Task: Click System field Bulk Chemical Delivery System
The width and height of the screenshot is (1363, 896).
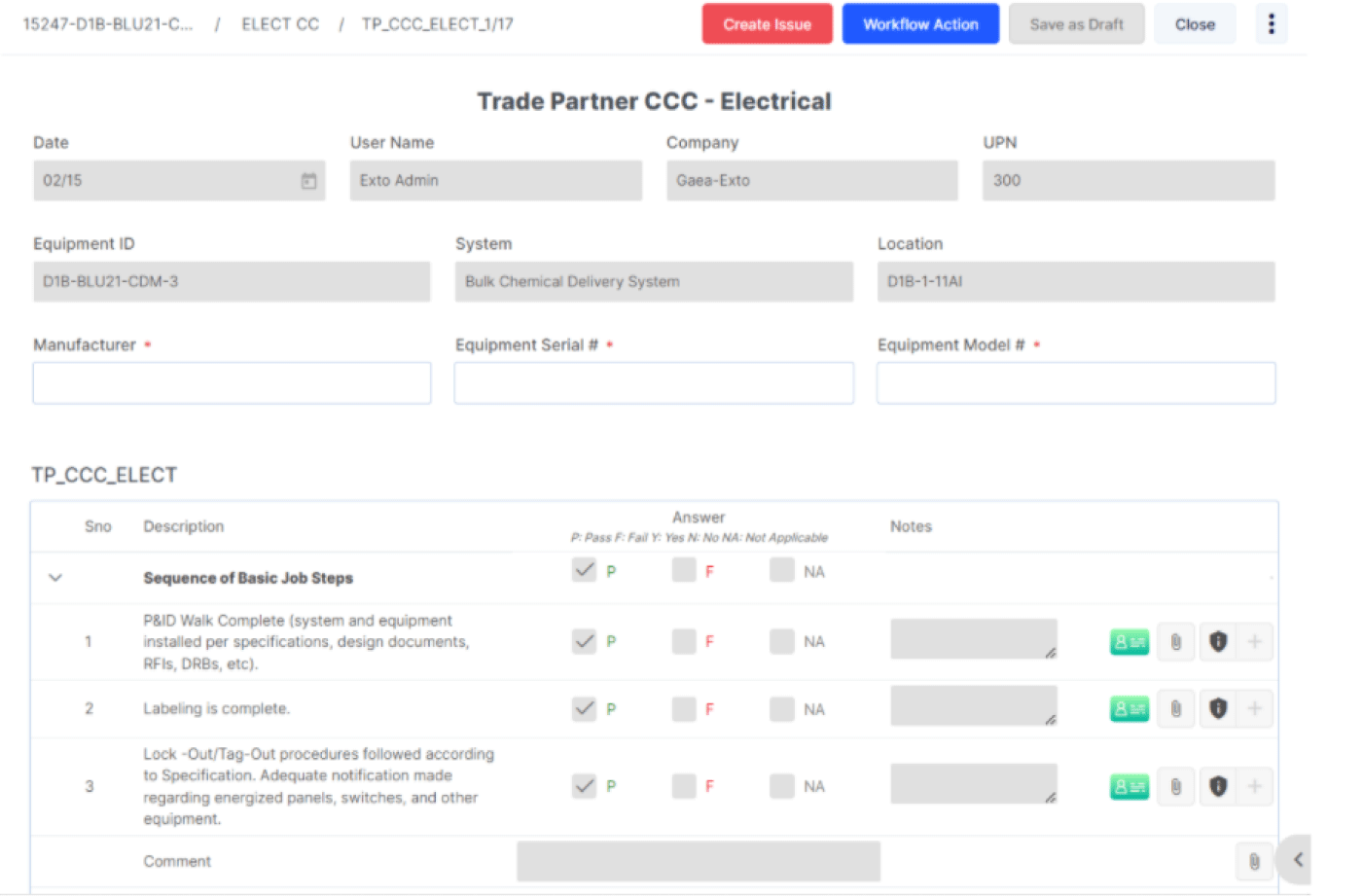Action: (x=654, y=282)
